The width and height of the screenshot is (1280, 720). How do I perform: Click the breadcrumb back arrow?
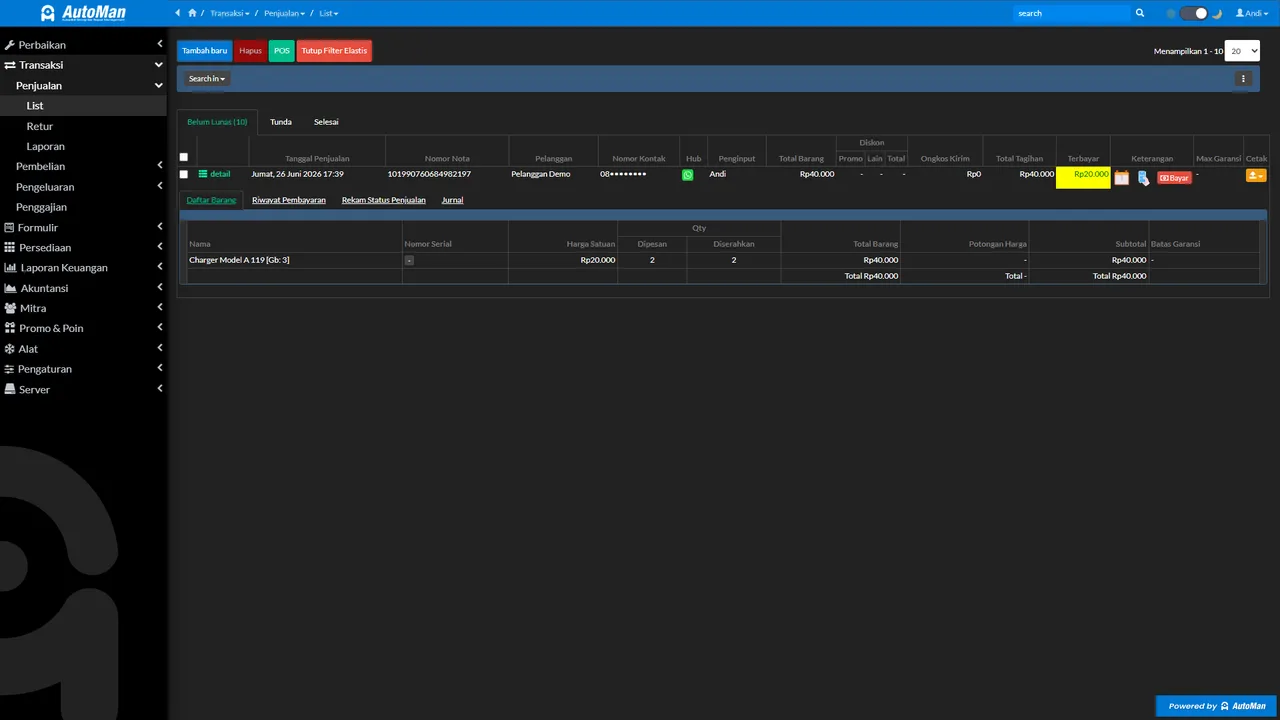pyautogui.click(x=178, y=13)
